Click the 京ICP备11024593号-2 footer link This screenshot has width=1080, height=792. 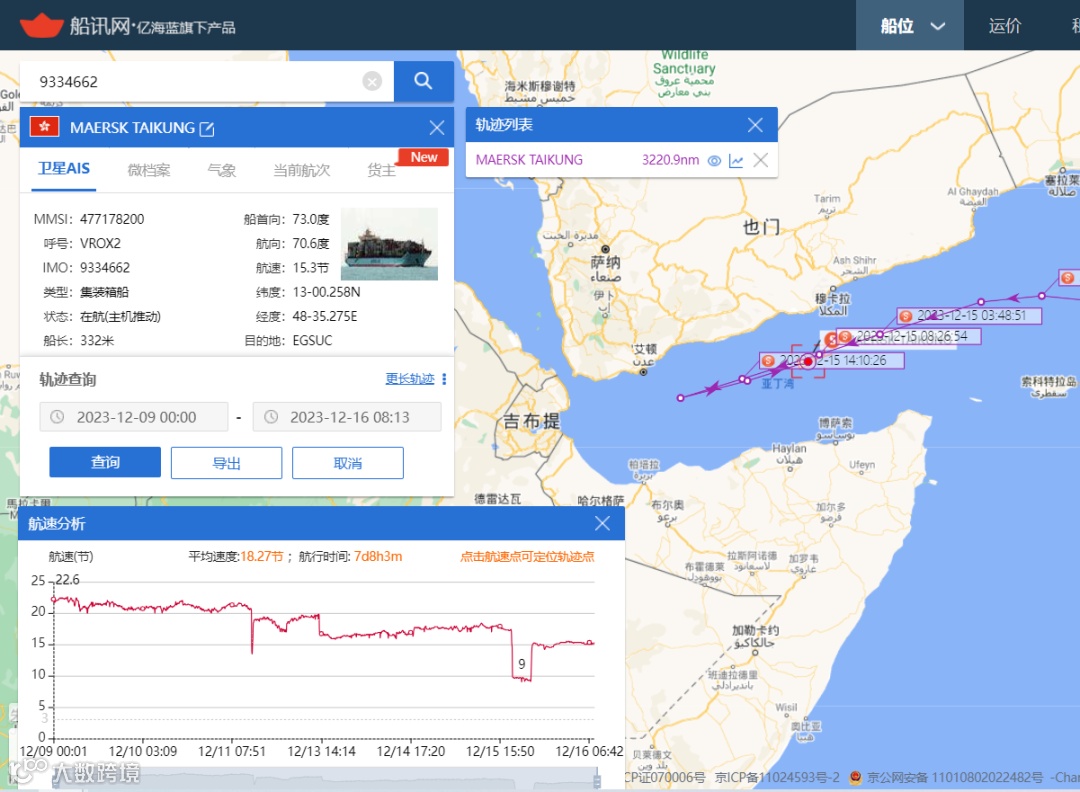(777, 778)
